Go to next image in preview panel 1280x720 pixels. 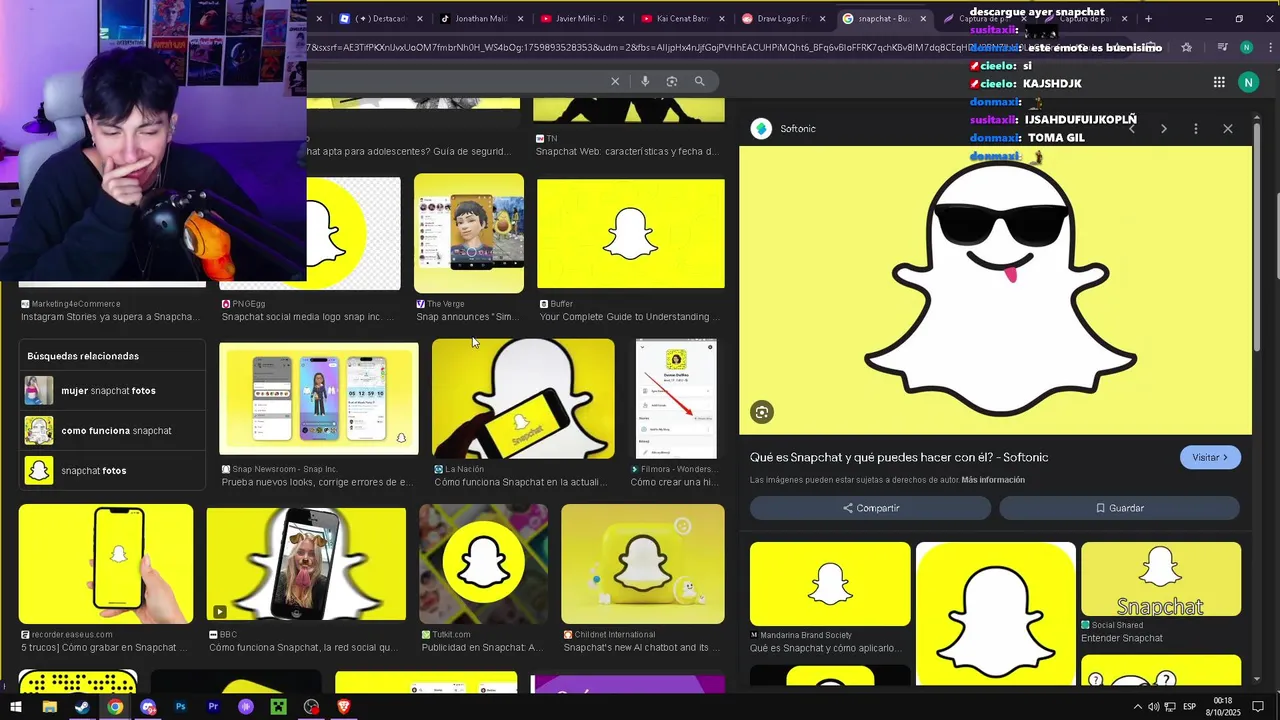pos(1164,129)
